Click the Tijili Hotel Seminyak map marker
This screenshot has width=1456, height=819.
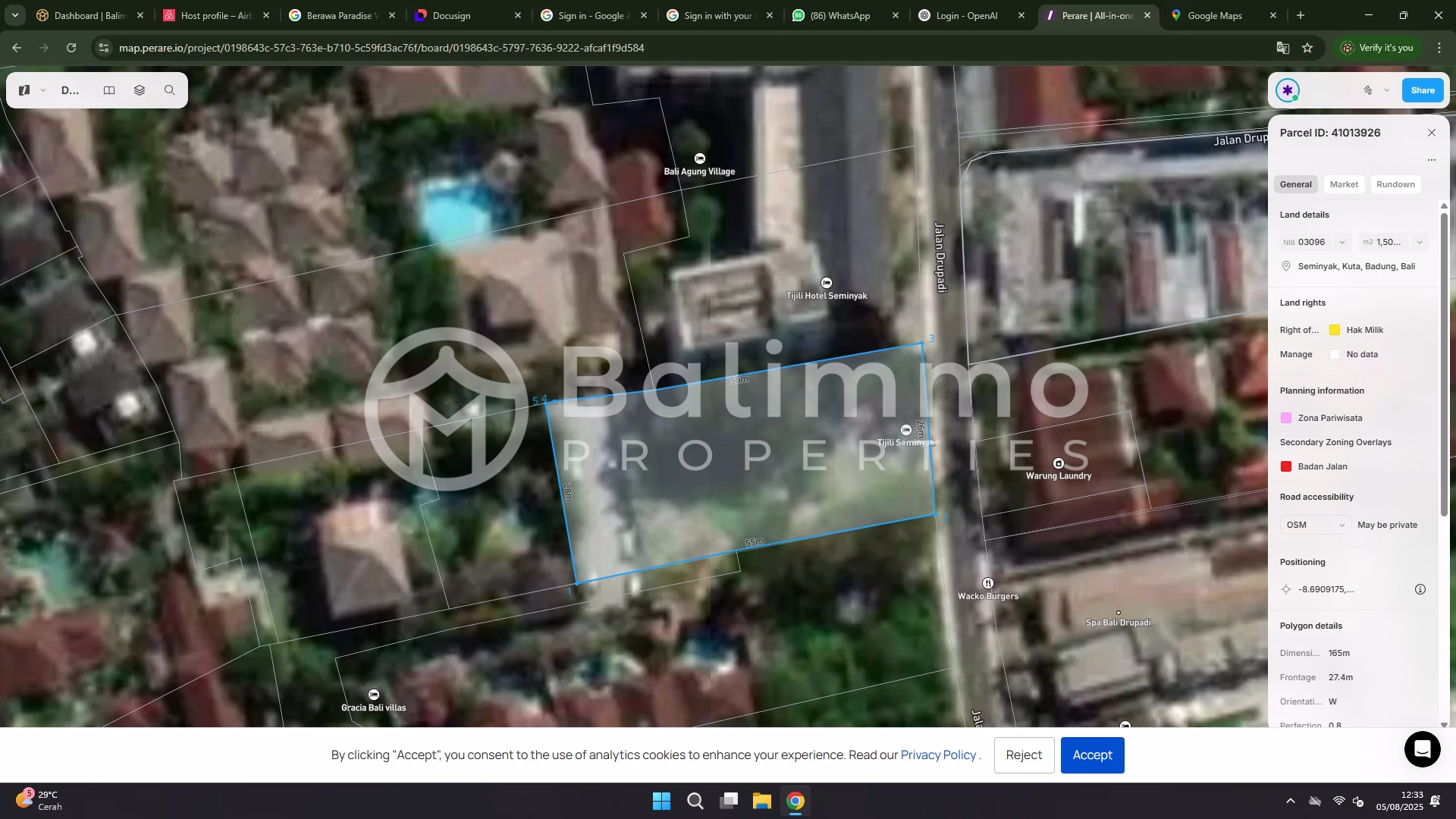[x=827, y=283]
